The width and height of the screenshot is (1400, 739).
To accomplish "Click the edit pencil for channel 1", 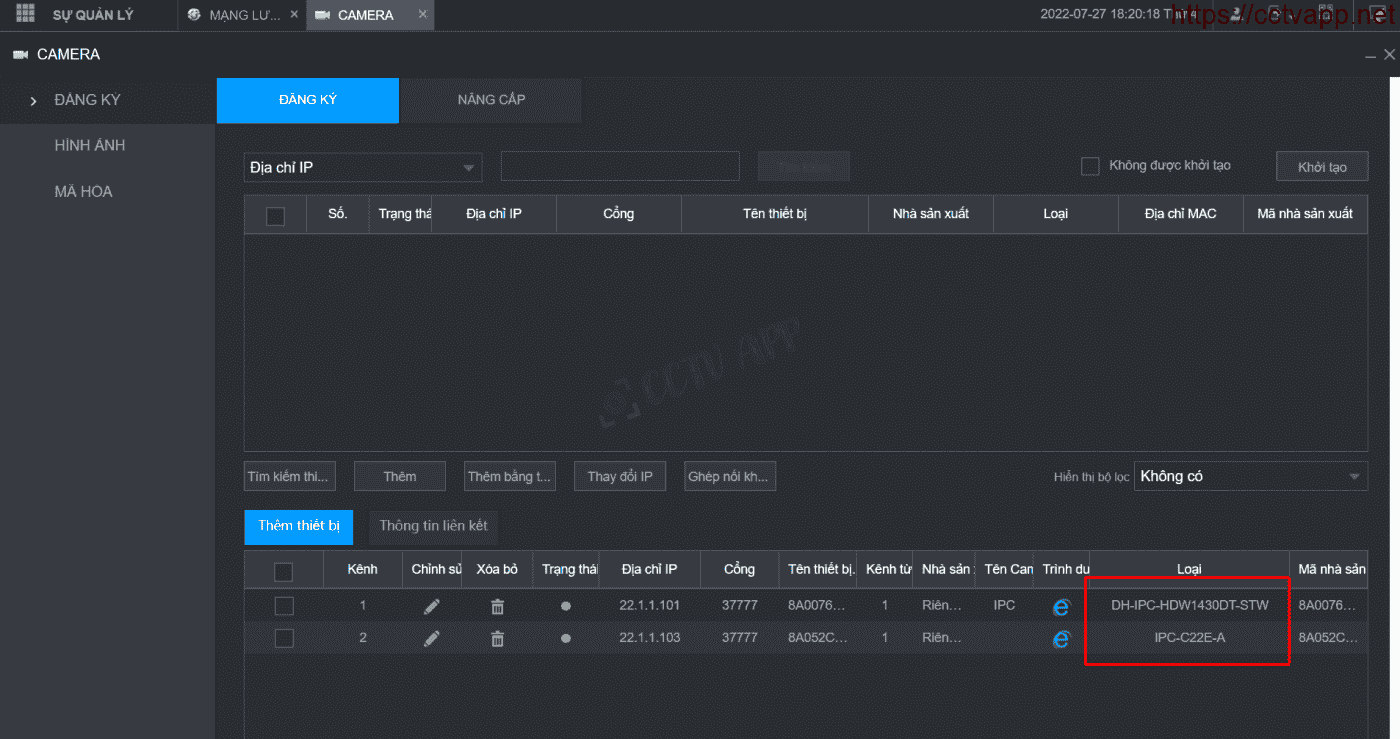I will (432, 606).
